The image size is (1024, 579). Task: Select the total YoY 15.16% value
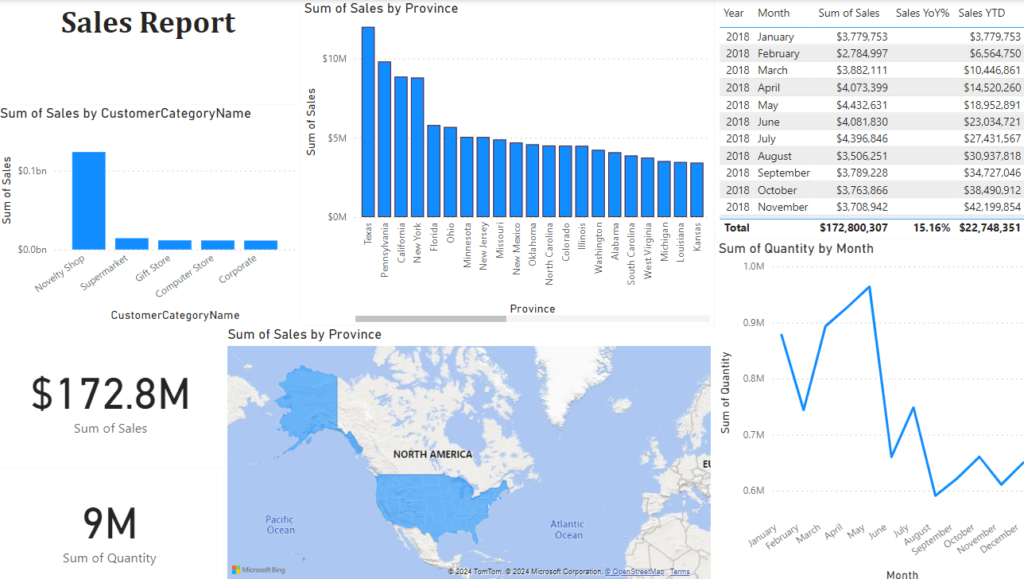click(x=931, y=228)
